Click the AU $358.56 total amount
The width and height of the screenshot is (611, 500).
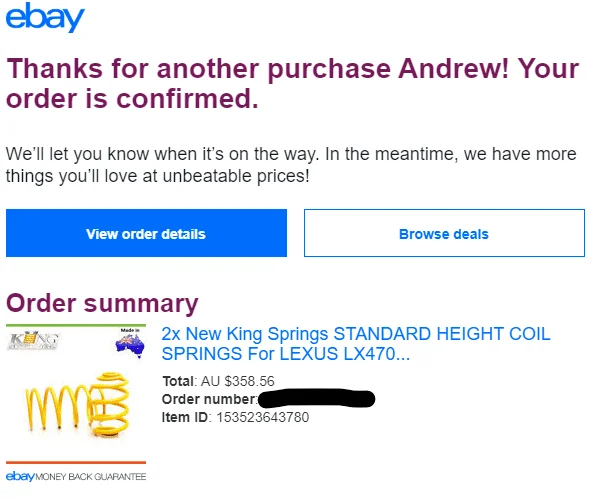tap(238, 381)
